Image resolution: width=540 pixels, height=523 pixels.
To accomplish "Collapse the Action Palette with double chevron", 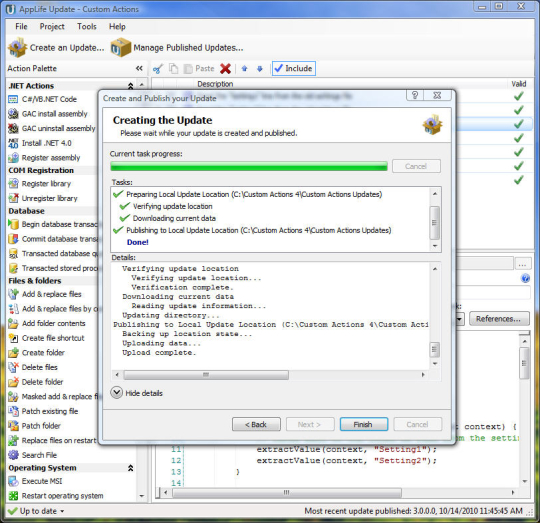I will click(x=139, y=68).
